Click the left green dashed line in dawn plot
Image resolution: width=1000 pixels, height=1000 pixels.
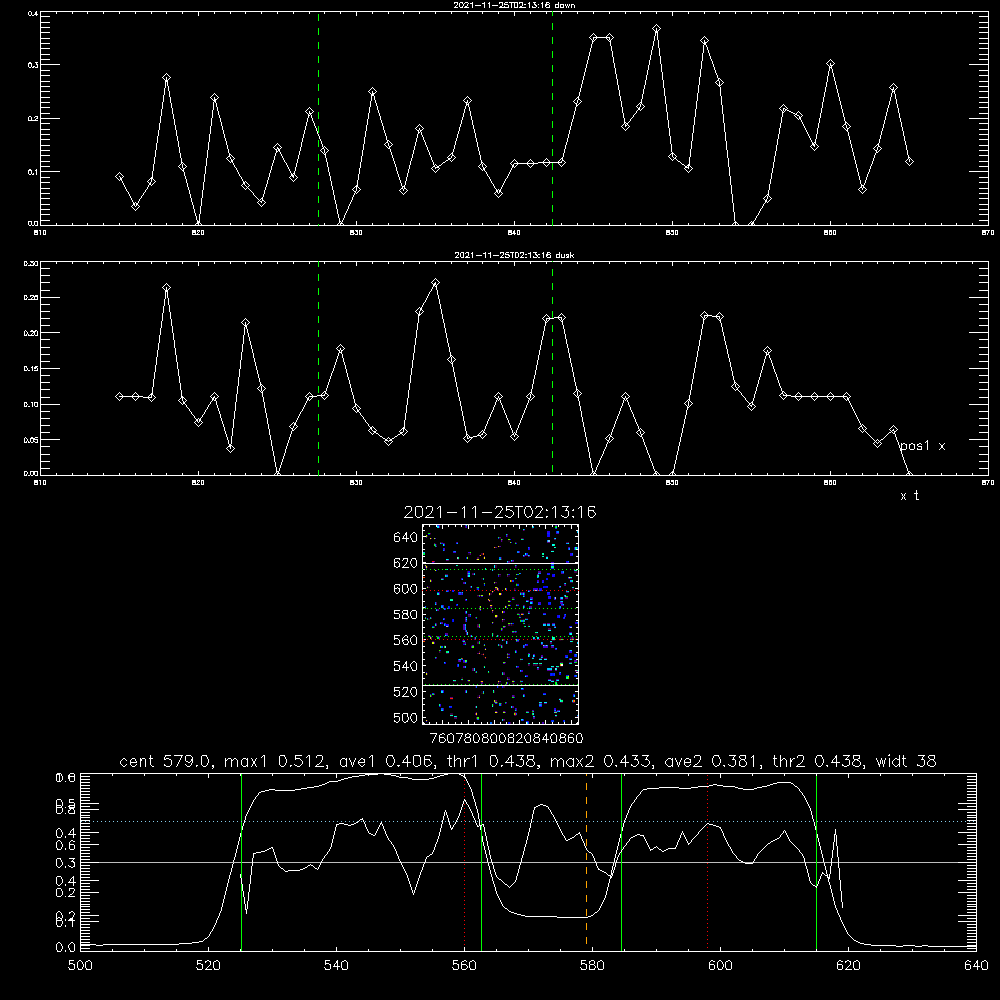pos(318,118)
